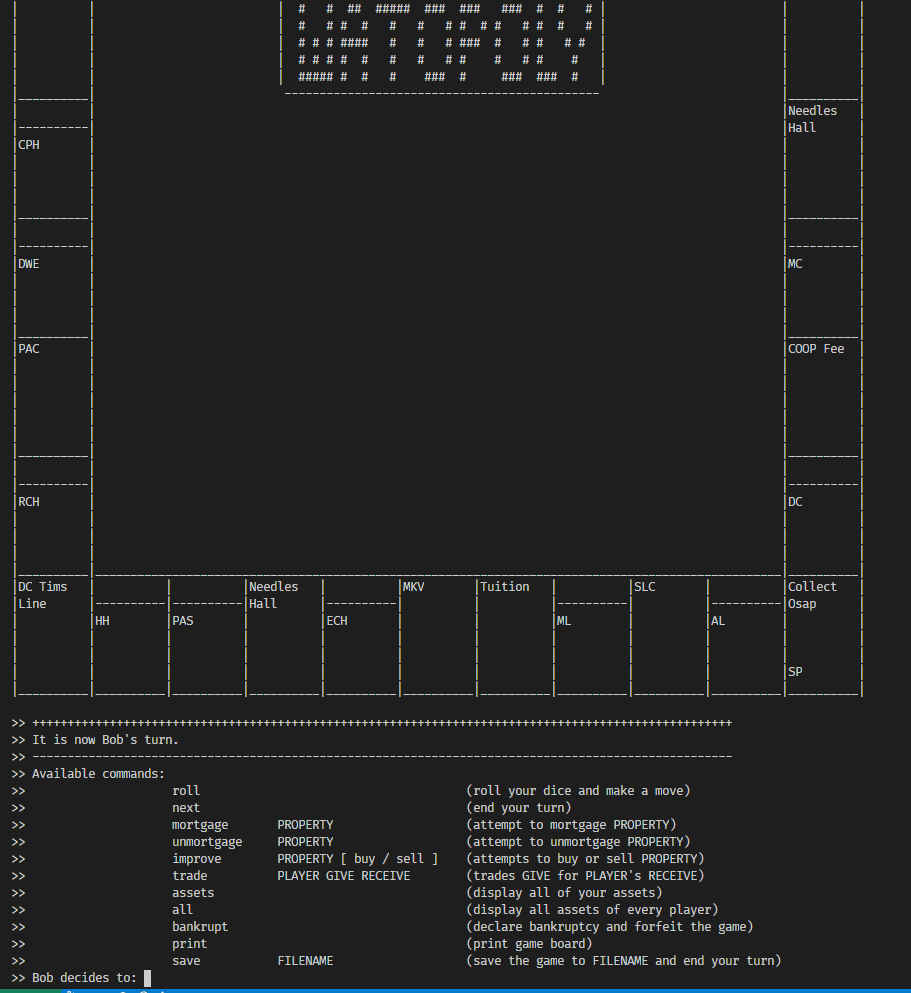Click the row of plus signs separator line

[x=382, y=723]
